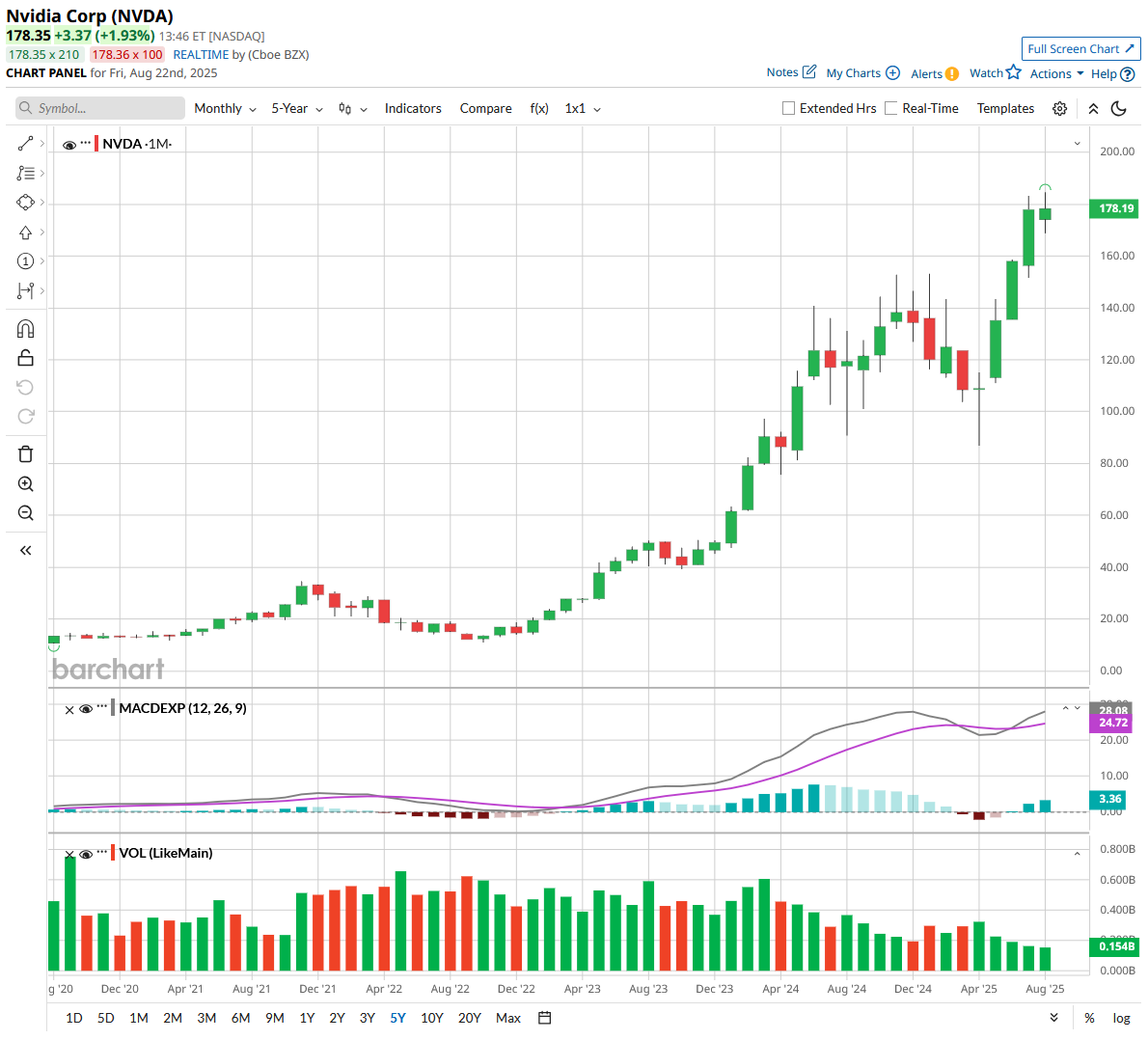Select the up arrow marker tool
Viewport: 1148px width, 1040px height.
25,233
